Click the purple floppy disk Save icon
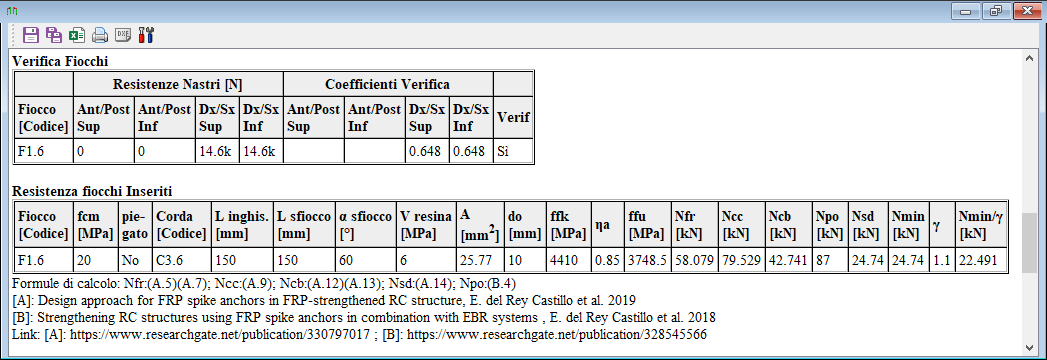This screenshot has height=360, width=1047. click(x=30, y=35)
